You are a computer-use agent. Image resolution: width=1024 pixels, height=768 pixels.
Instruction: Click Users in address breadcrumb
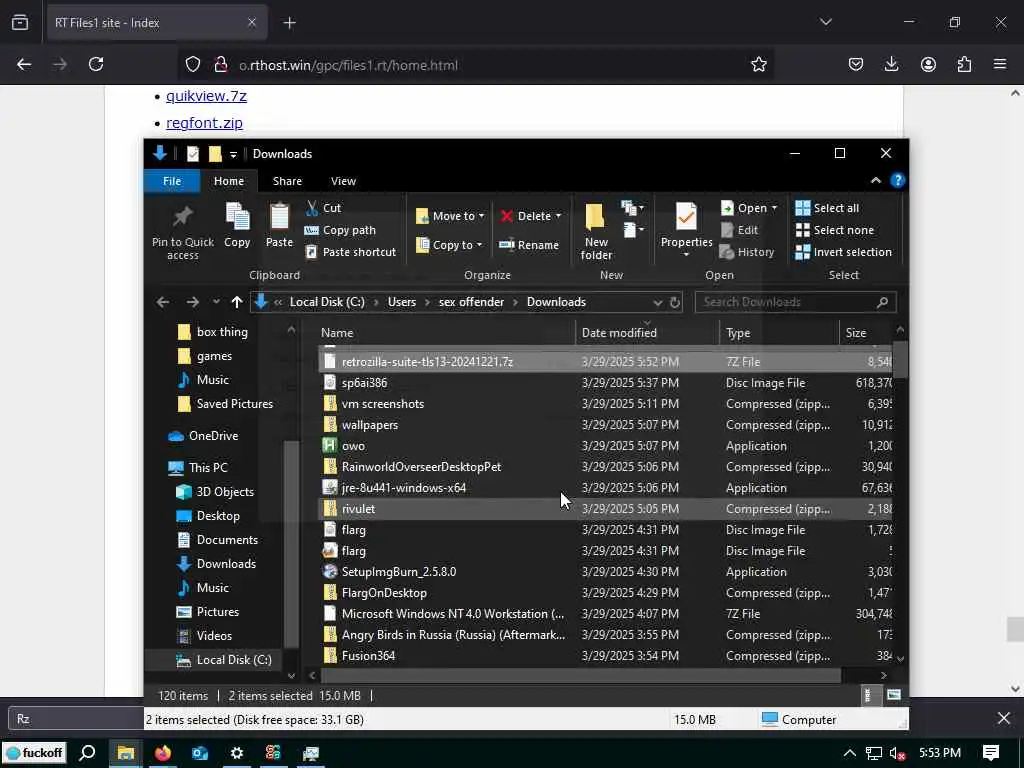(x=402, y=302)
